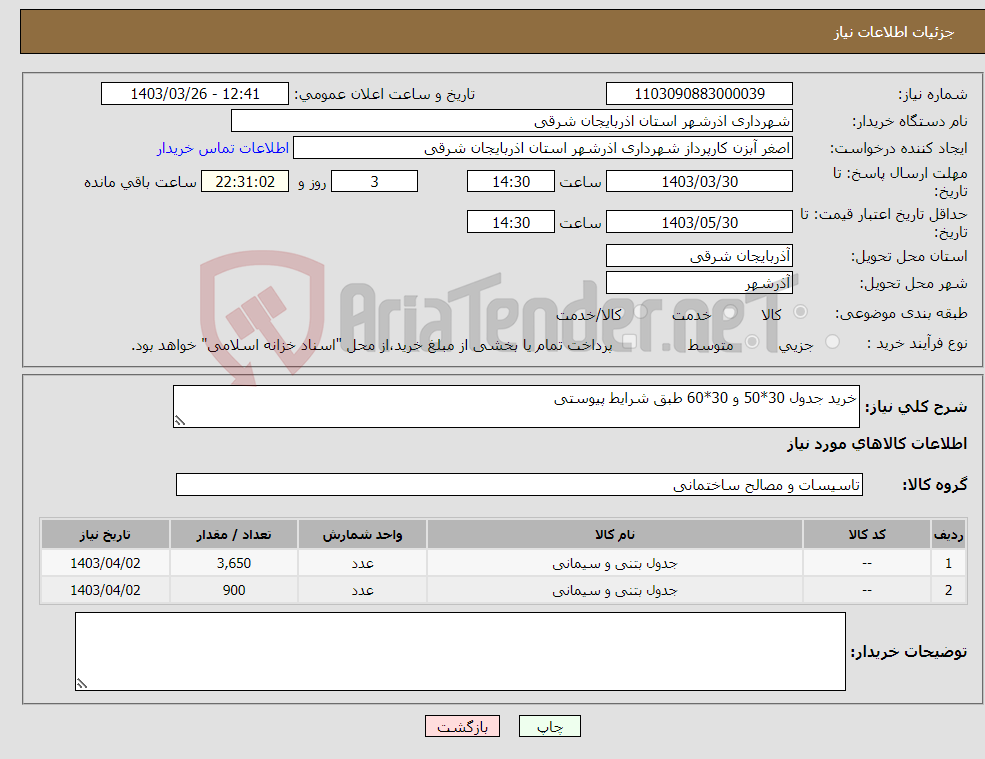The height and width of the screenshot is (759, 985).
Task: Click the ردیف column header
Action: pyautogui.click(x=949, y=535)
